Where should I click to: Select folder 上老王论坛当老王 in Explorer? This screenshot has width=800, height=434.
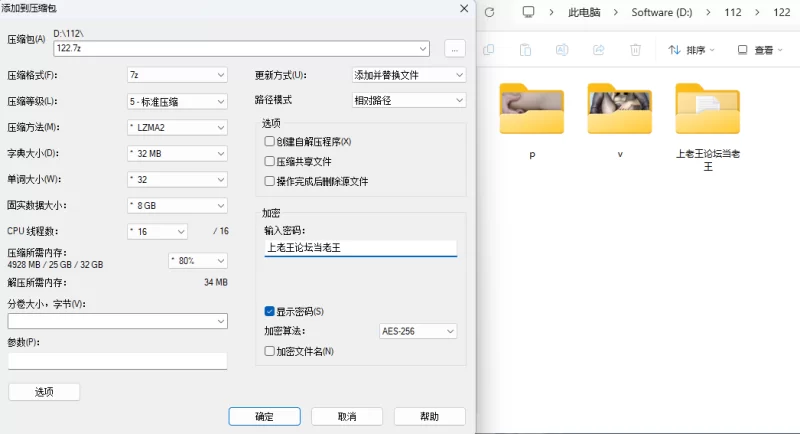708,127
